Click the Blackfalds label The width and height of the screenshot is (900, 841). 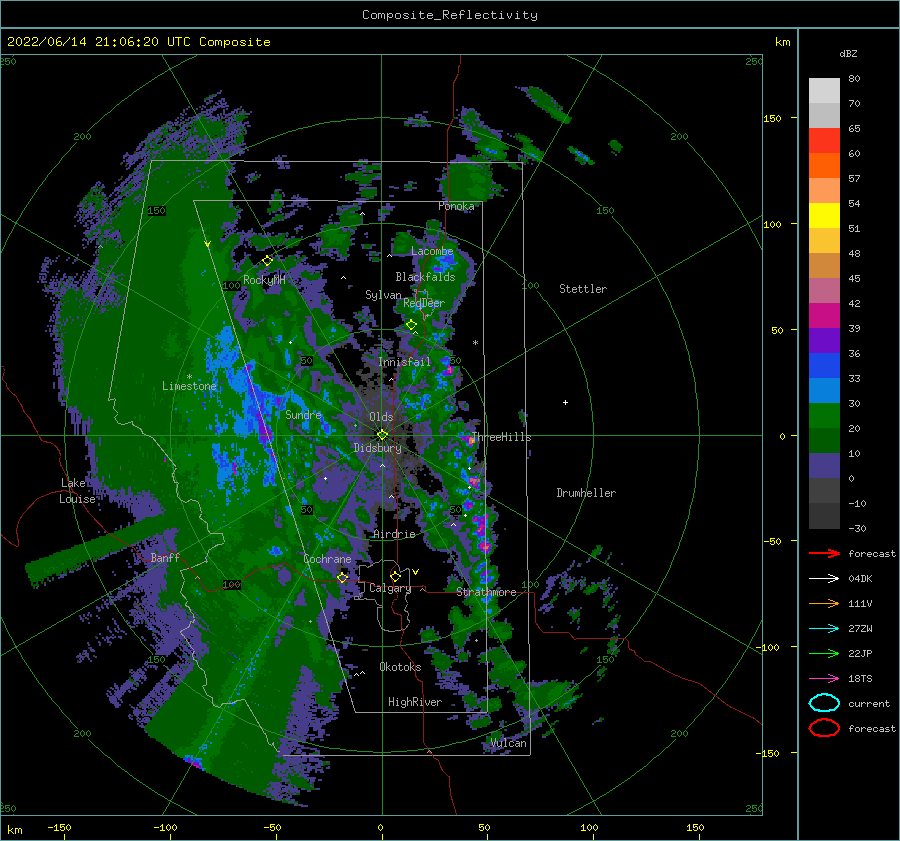coord(425,277)
